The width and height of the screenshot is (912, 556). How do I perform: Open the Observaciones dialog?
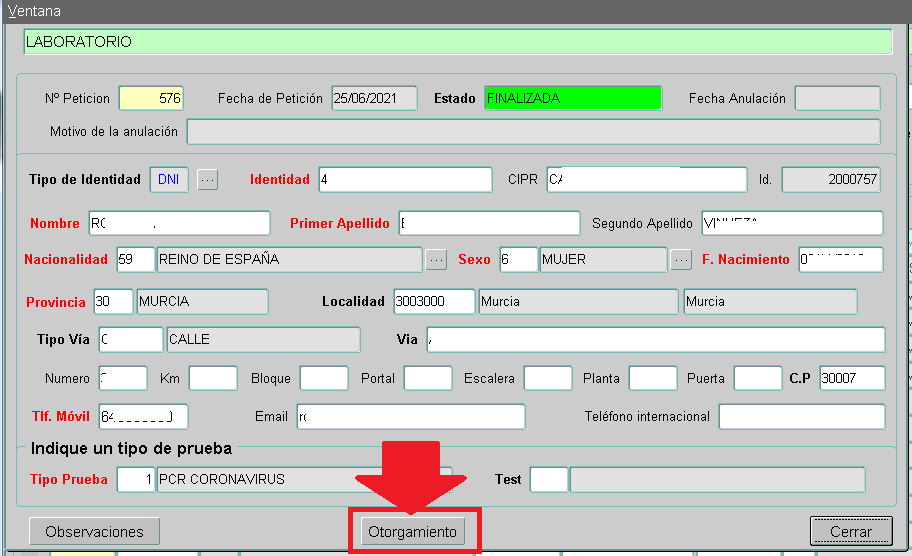coord(94,532)
